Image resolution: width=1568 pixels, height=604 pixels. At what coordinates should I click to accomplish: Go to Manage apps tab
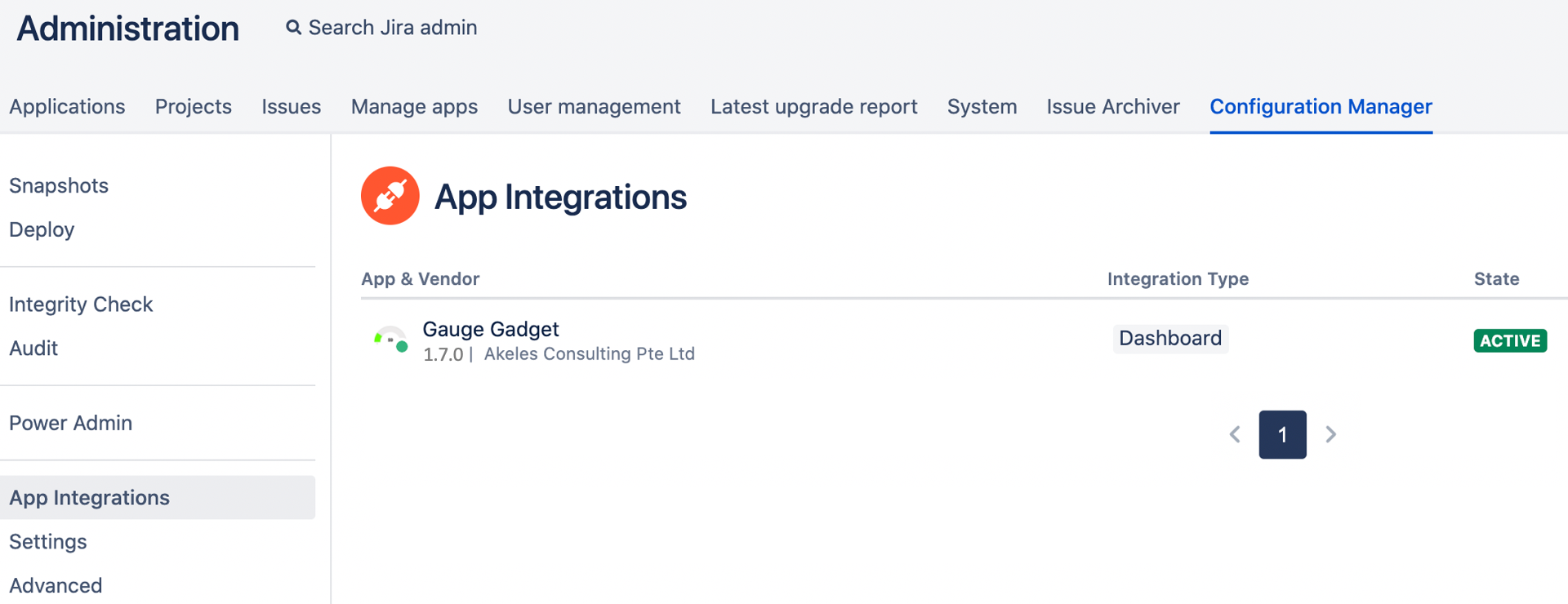(414, 107)
